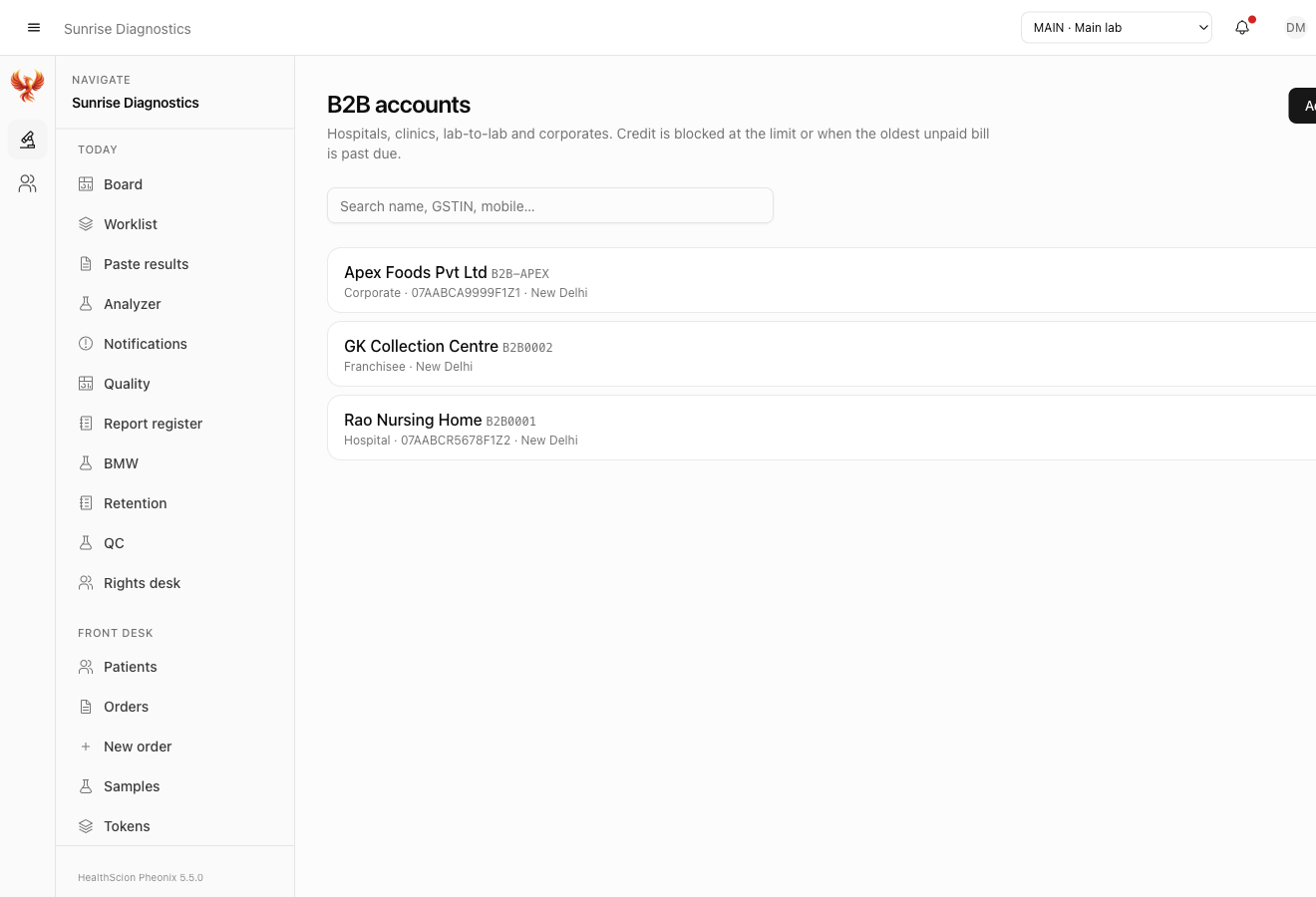
Task: Click the Retention list icon
Action: click(86, 503)
